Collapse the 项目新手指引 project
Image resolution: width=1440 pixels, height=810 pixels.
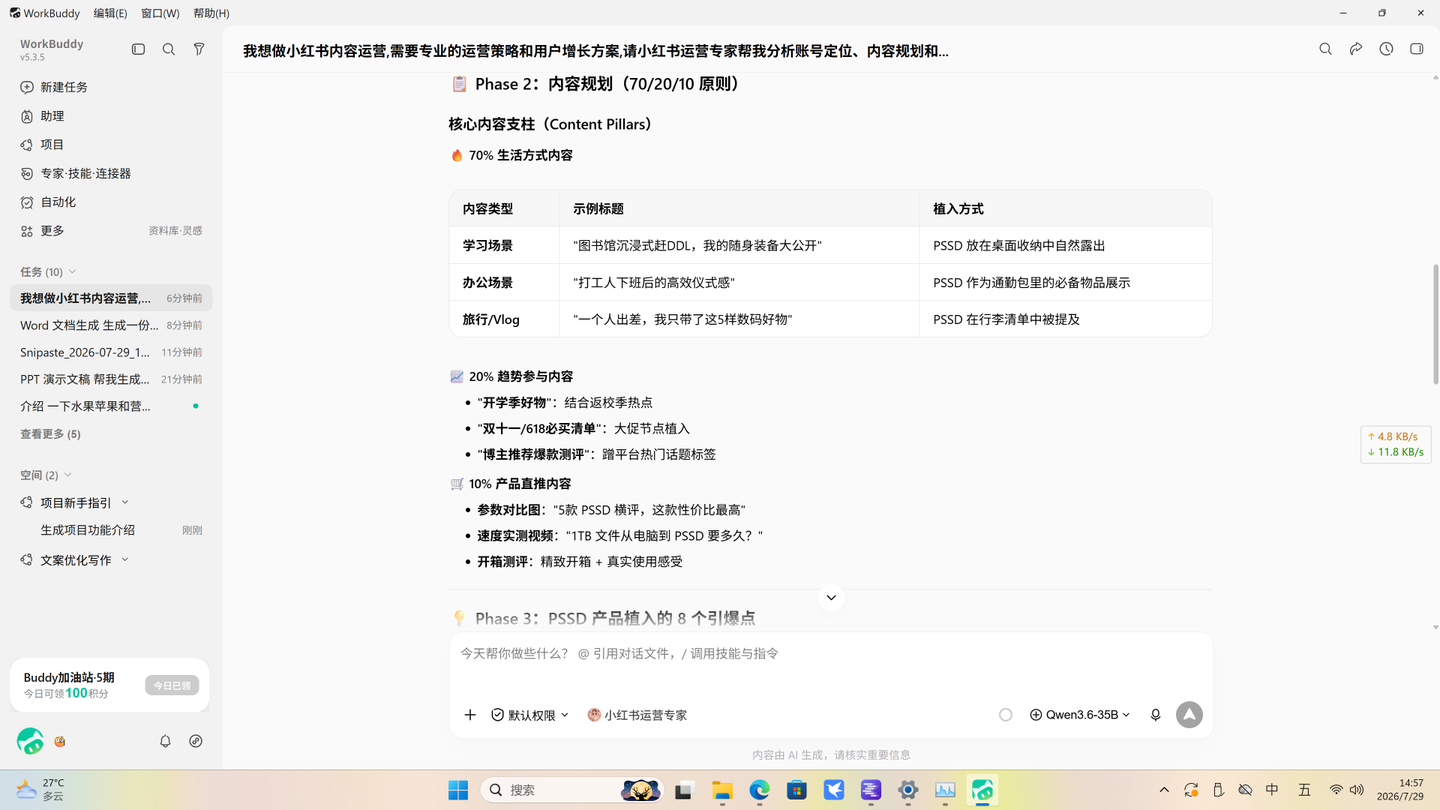pos(125,503)
